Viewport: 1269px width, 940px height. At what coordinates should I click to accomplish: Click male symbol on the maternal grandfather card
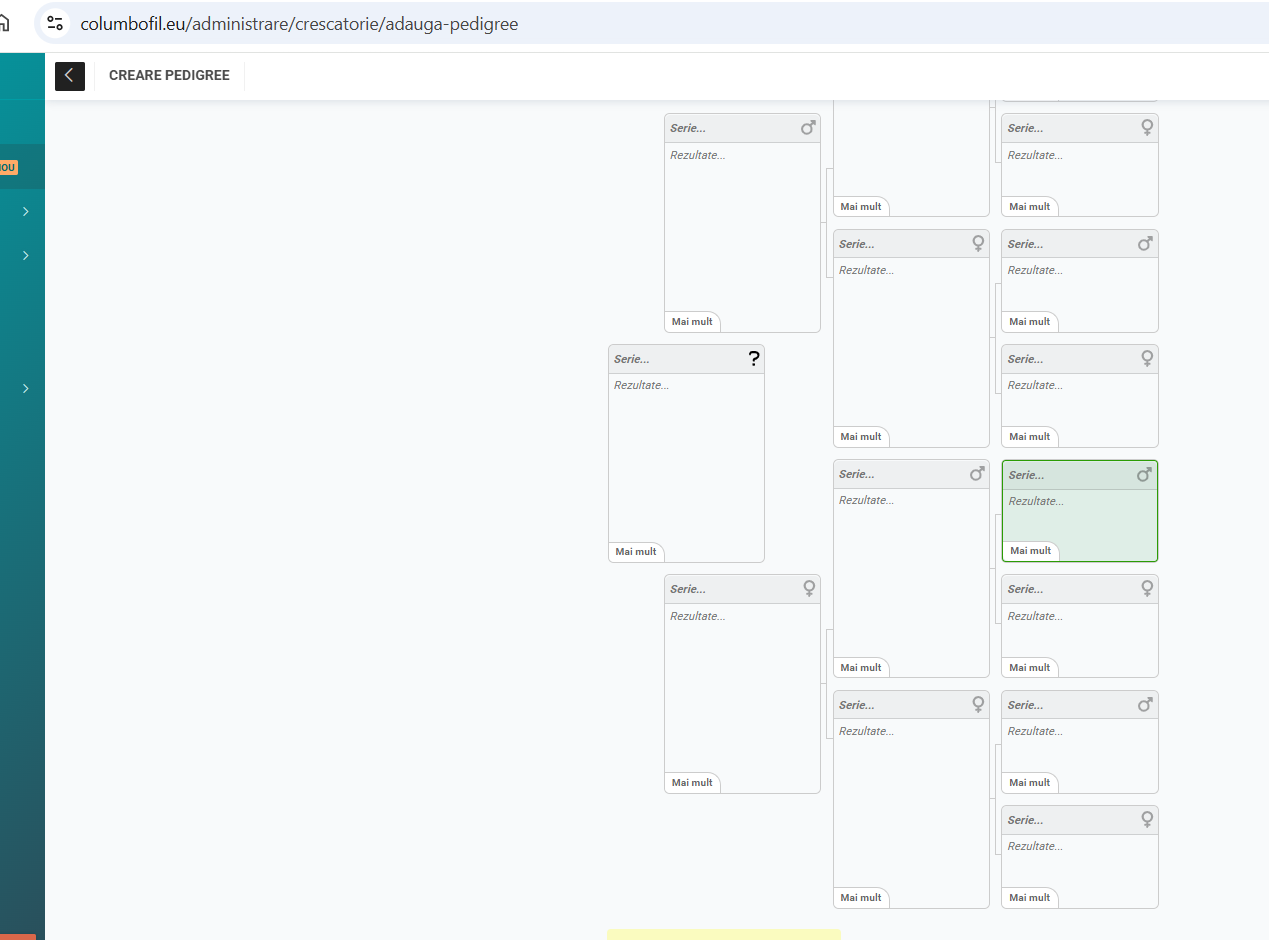coord(977,474)
